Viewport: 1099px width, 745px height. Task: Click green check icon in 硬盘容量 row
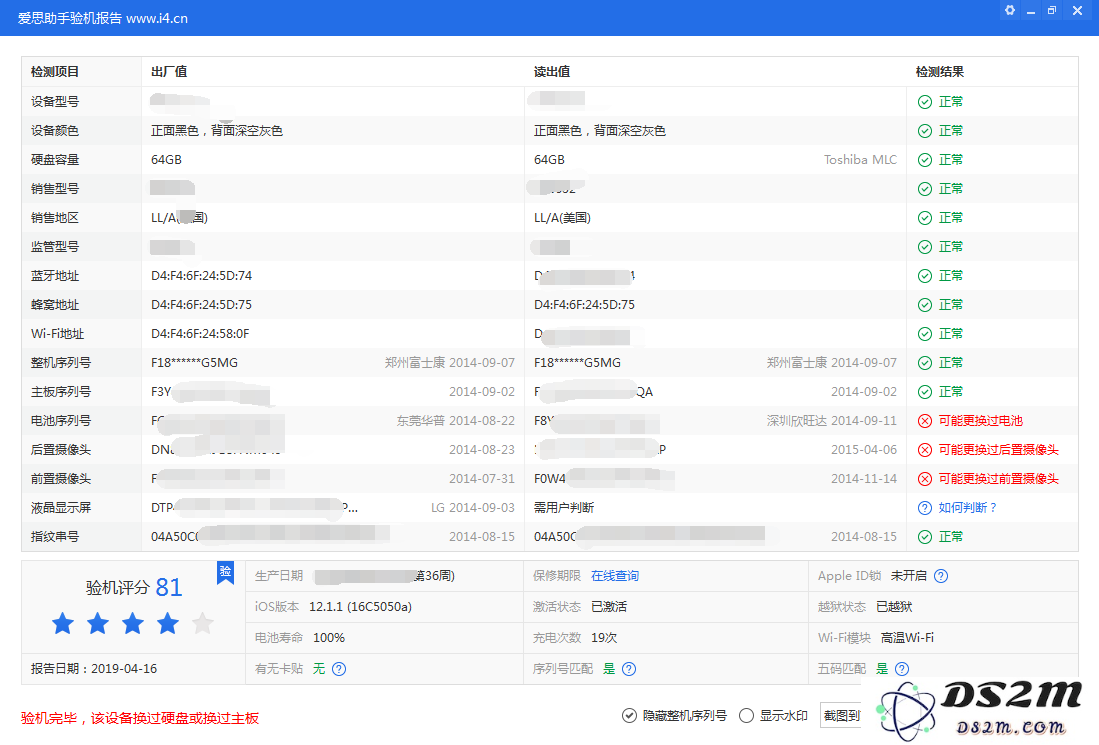tap(924, 160)
